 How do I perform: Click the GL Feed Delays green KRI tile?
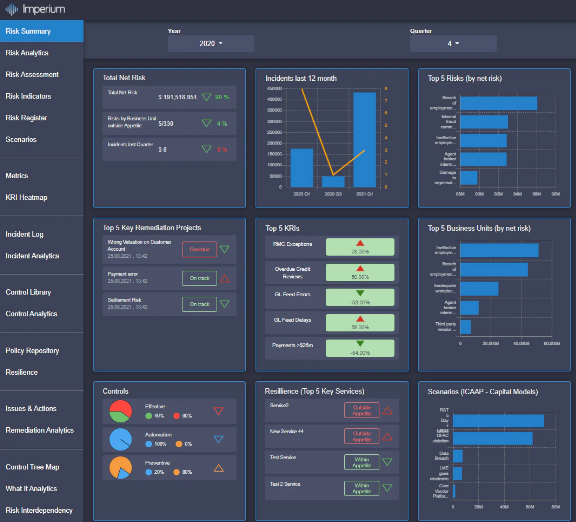360,323
